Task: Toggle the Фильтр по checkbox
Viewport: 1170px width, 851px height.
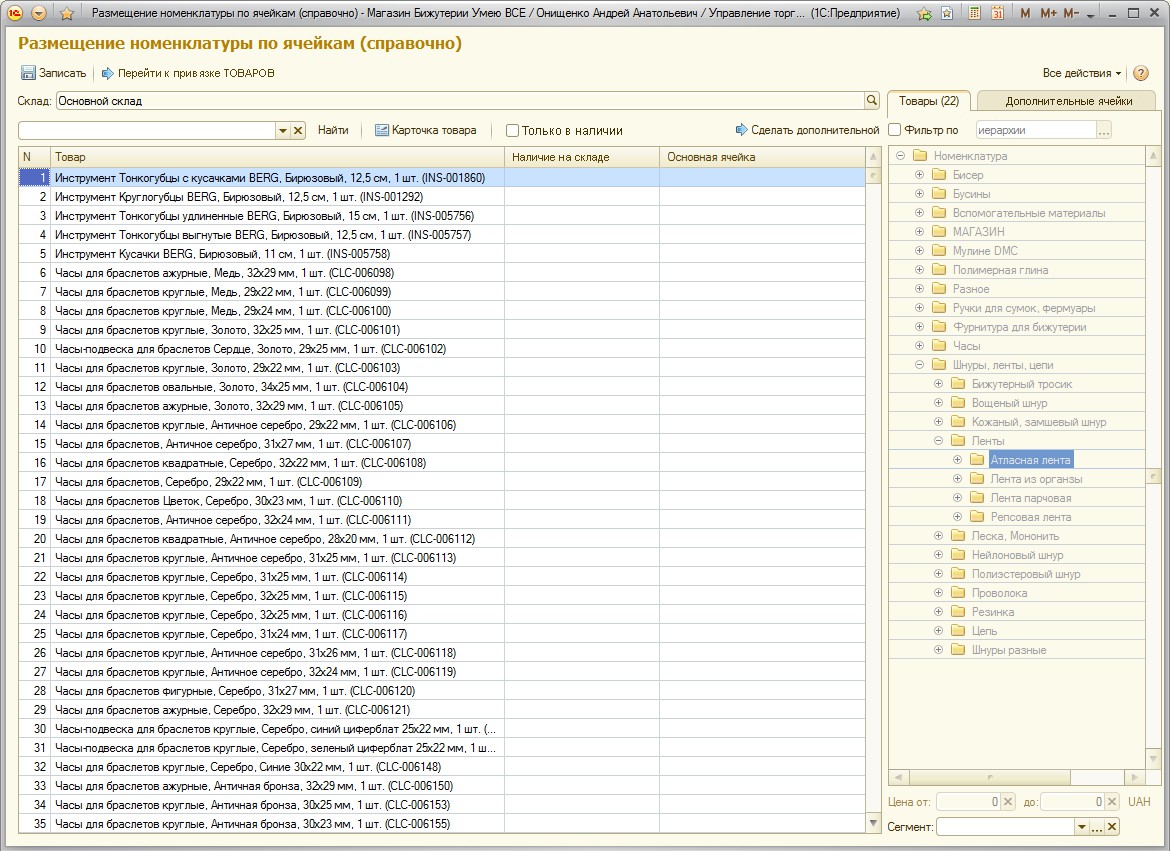Action: tap(895, 130)
